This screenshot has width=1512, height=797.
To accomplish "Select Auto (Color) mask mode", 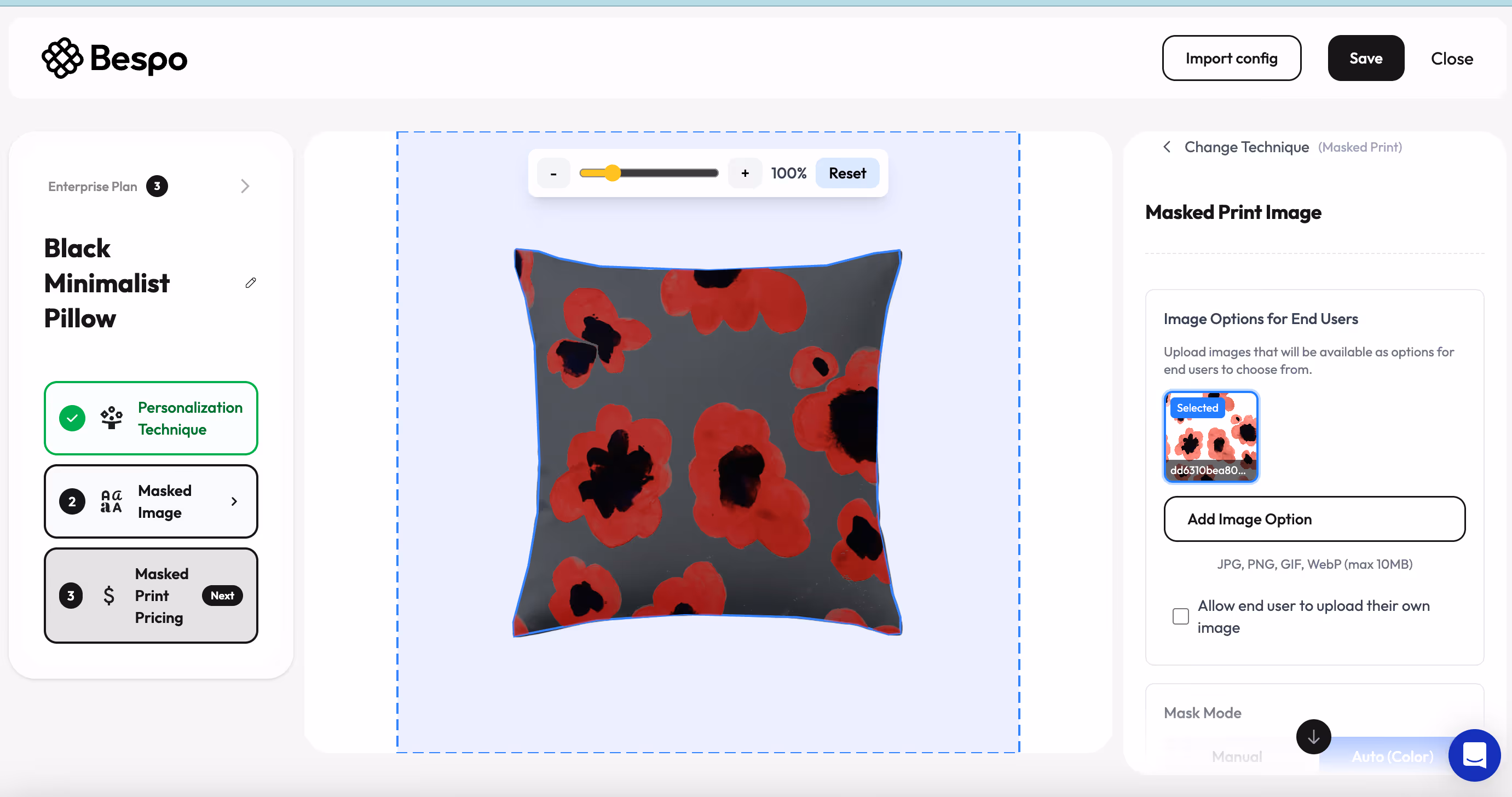I will pyautogui.click(x=1392, y=756).
